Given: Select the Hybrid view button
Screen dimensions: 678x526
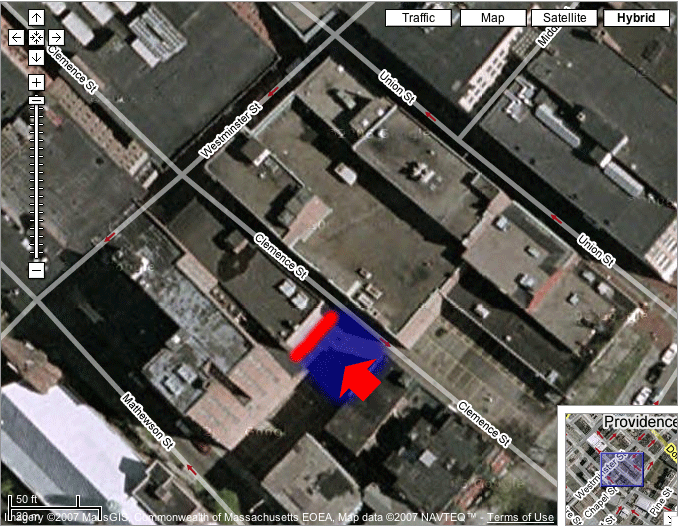Looking at the screenshot, I should click(x=636, y=18).
